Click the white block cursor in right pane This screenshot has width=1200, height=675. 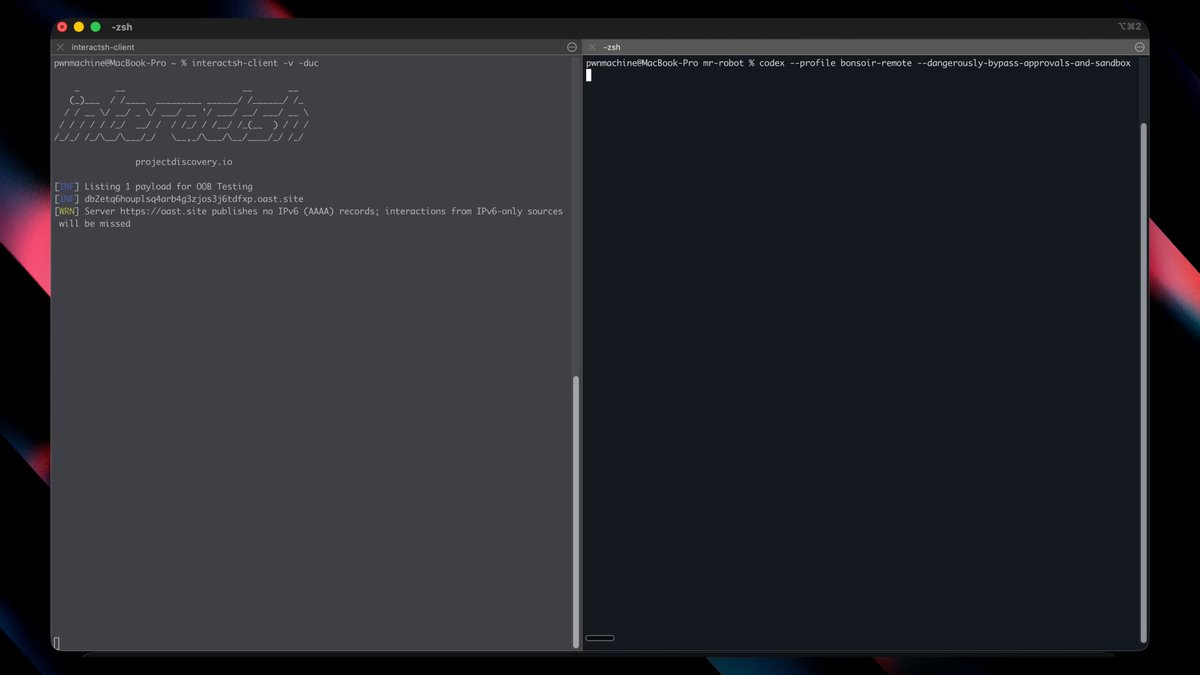(x=589, y=75)
